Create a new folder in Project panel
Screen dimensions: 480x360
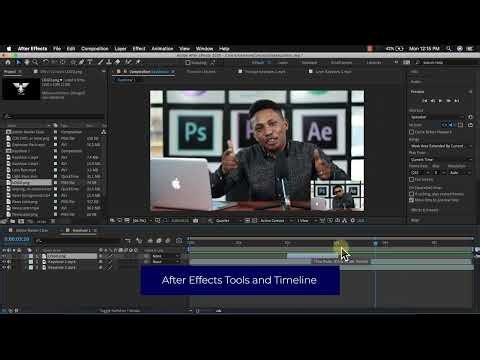[x=13, y=221]
